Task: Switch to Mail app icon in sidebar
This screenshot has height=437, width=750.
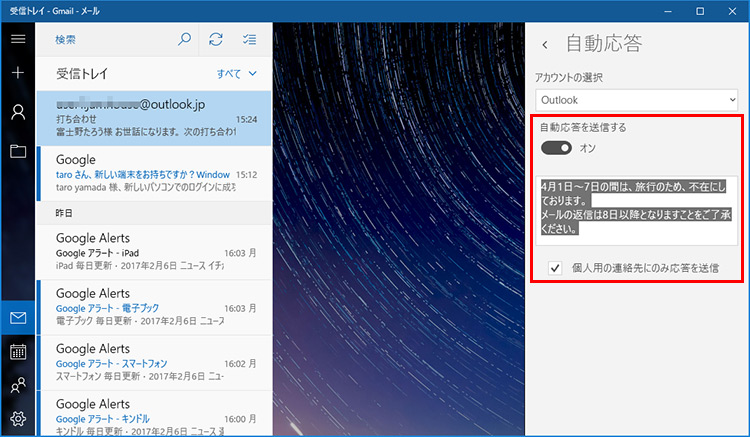Action: [x=18, y=317]
